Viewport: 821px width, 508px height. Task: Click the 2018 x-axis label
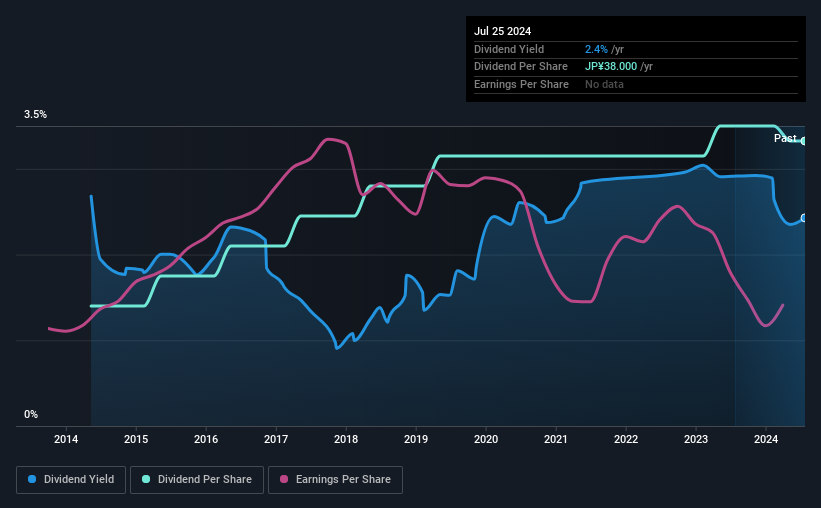346,439
